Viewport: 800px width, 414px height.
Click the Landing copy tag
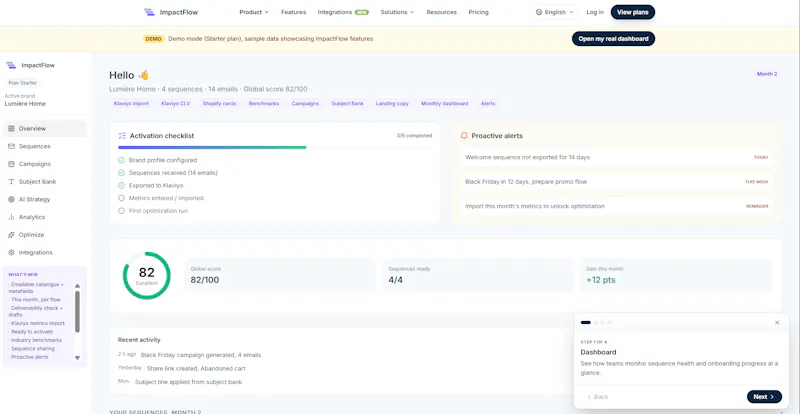392,104
